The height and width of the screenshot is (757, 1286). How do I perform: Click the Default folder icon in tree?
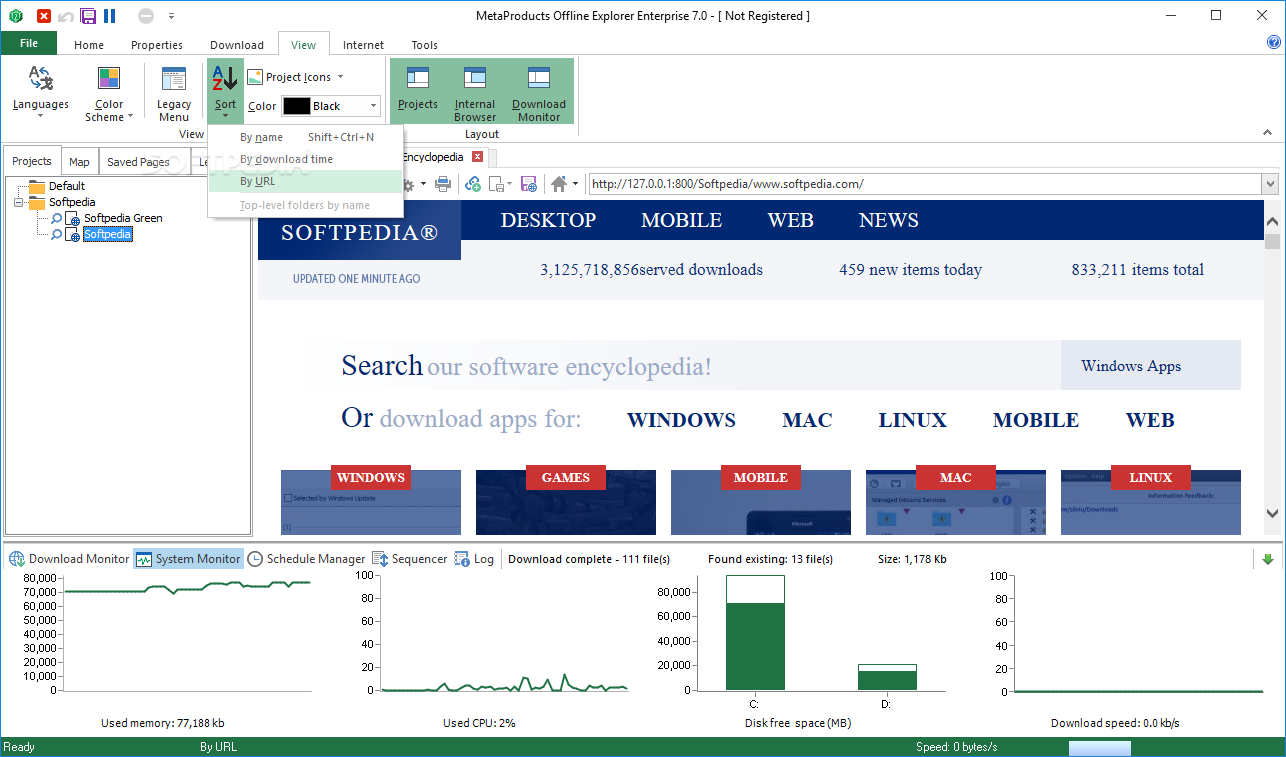(37, 186)
